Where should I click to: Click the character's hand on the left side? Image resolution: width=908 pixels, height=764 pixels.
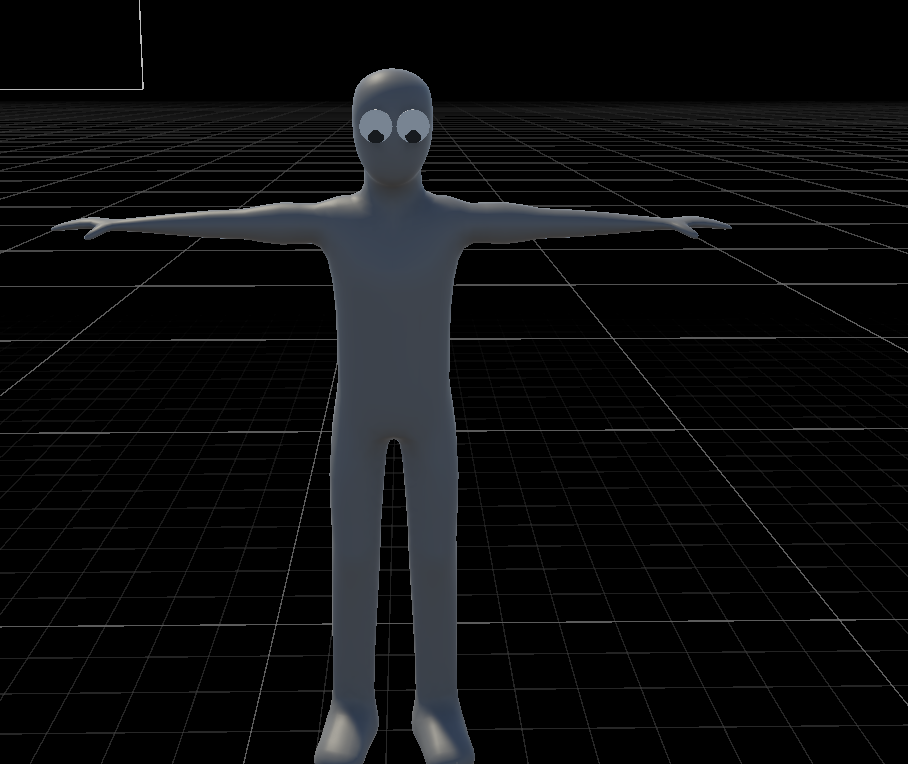[81, 227]
